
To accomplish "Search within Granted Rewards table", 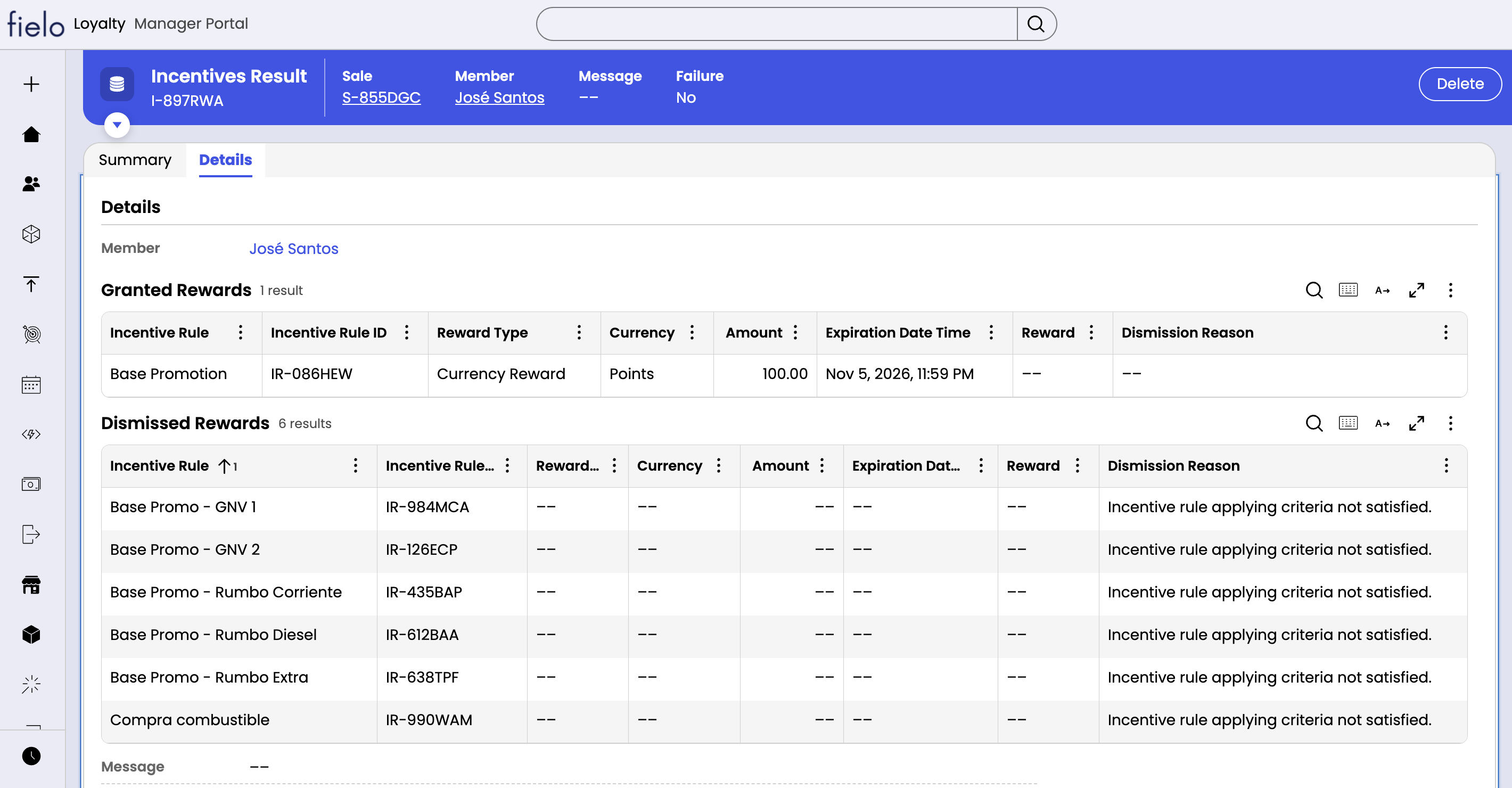I will click(1313, 290).
